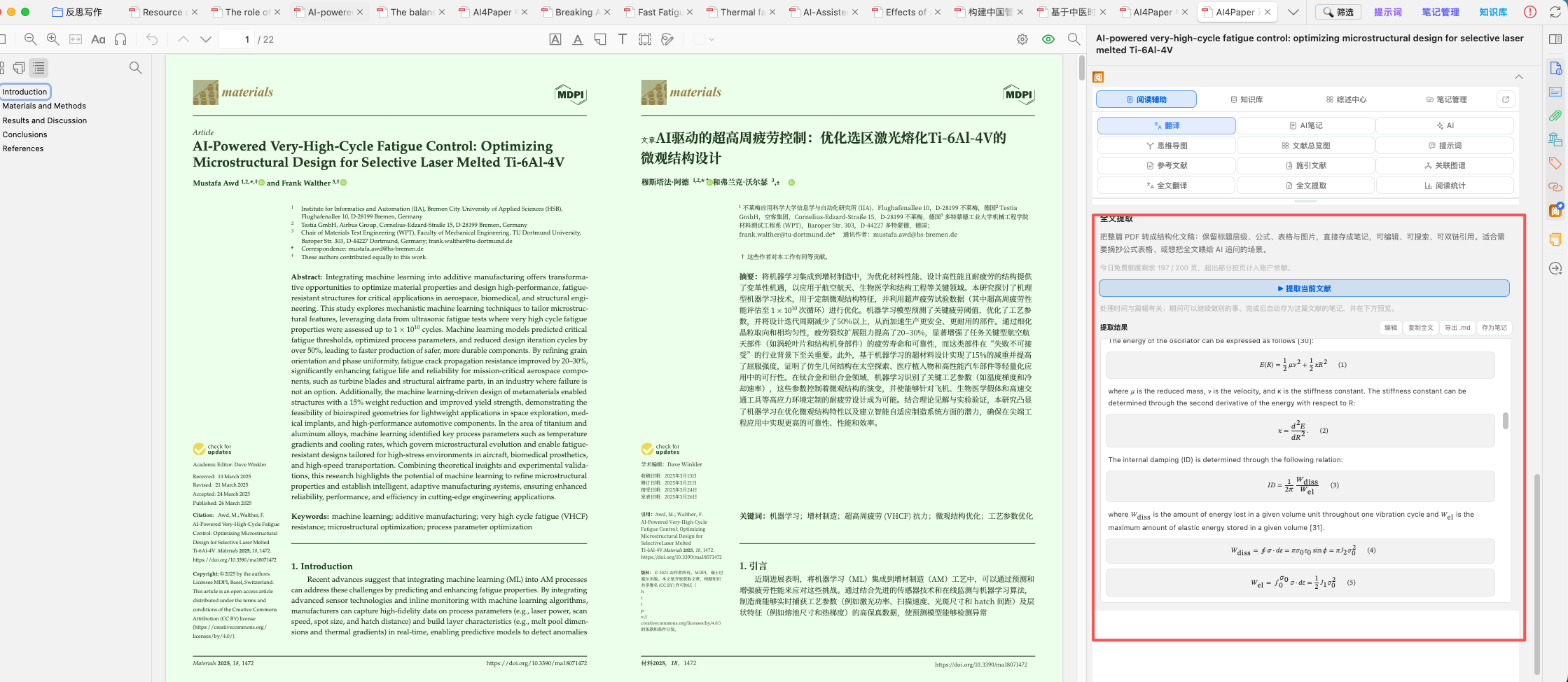
Task: Toggle the annotations view in sidebar
Action: (19, 68)
